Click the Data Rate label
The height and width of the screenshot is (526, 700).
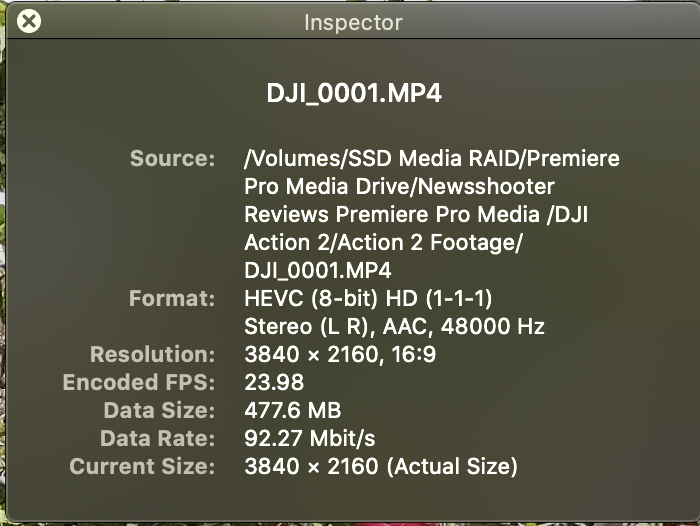click(157, 439)
